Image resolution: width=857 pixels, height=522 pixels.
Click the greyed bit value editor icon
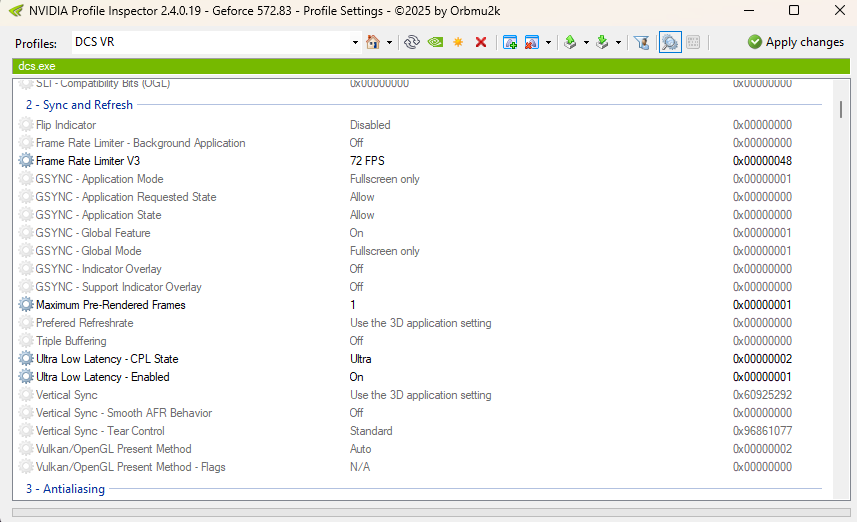[x=693, y=42]
